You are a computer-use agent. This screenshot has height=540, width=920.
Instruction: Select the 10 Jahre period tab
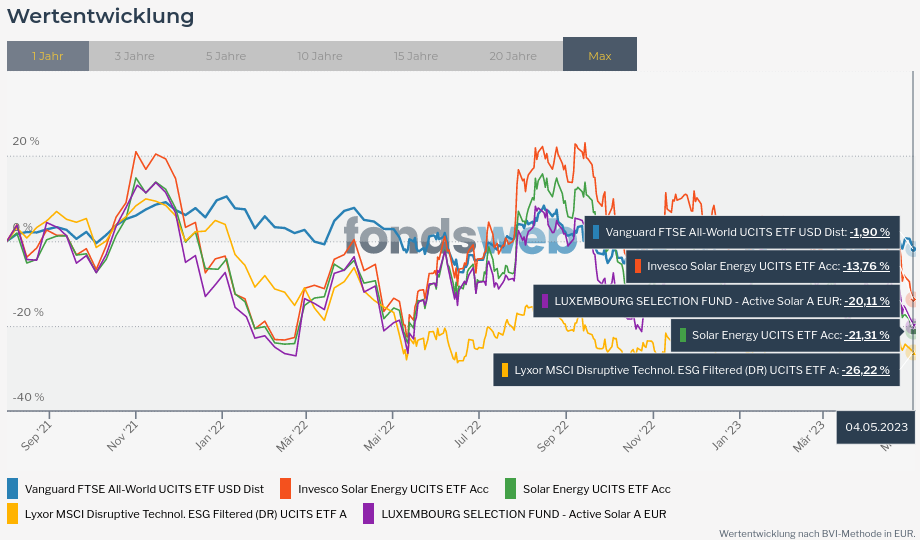click(320, 56)
